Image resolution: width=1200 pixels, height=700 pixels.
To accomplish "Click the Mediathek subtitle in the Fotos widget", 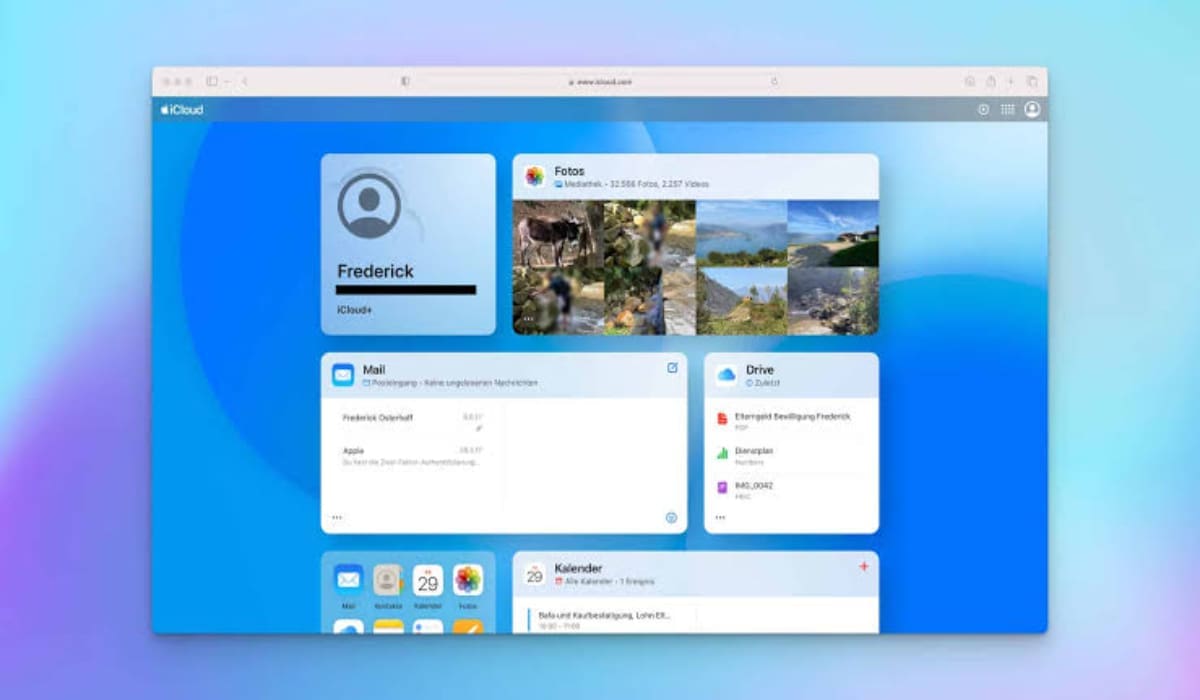I will pyautogui.click(x=632, y=185).
